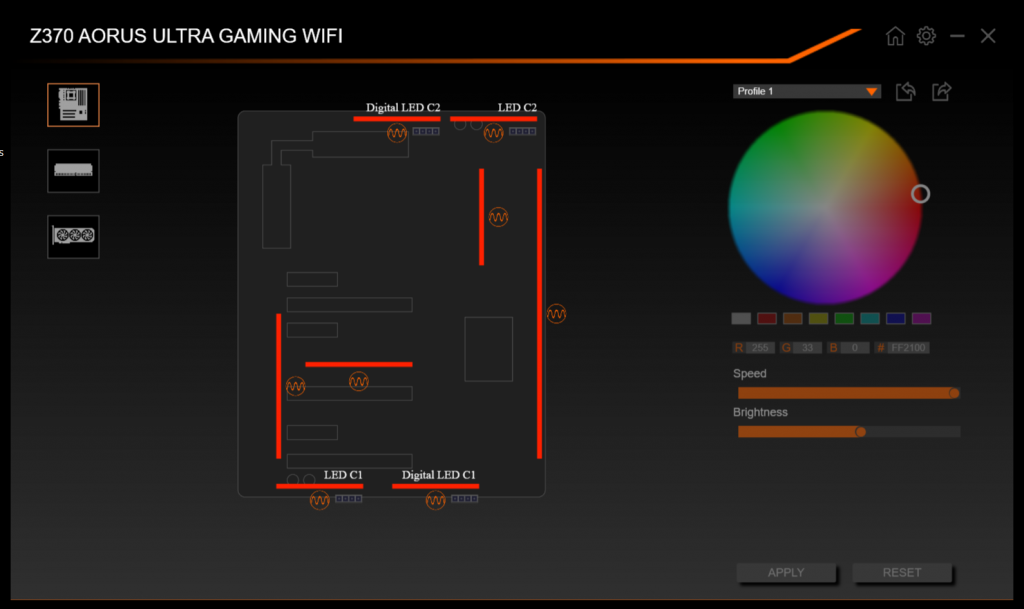Click wave icon under the horizontal center LED strip
Viewport: 1024px width, 609px height.
[359, 381]
